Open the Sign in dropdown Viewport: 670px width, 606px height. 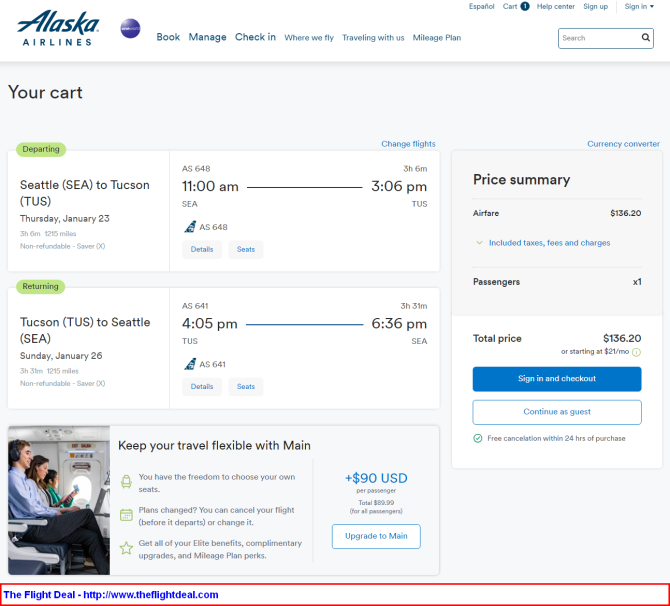click(x=639, y=6)
